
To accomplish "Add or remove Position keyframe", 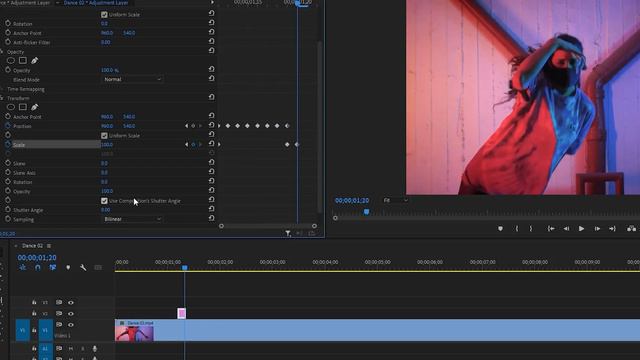I will coord(193,126).
